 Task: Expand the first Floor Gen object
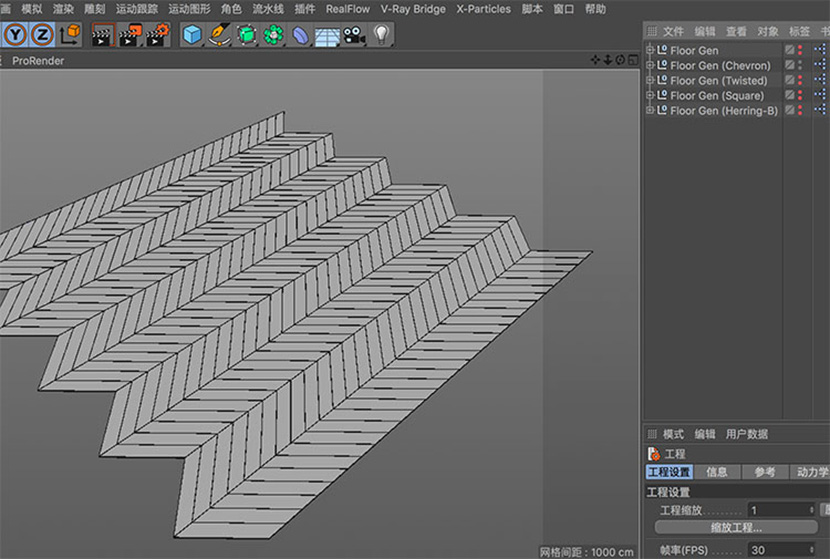pos(650,50)
